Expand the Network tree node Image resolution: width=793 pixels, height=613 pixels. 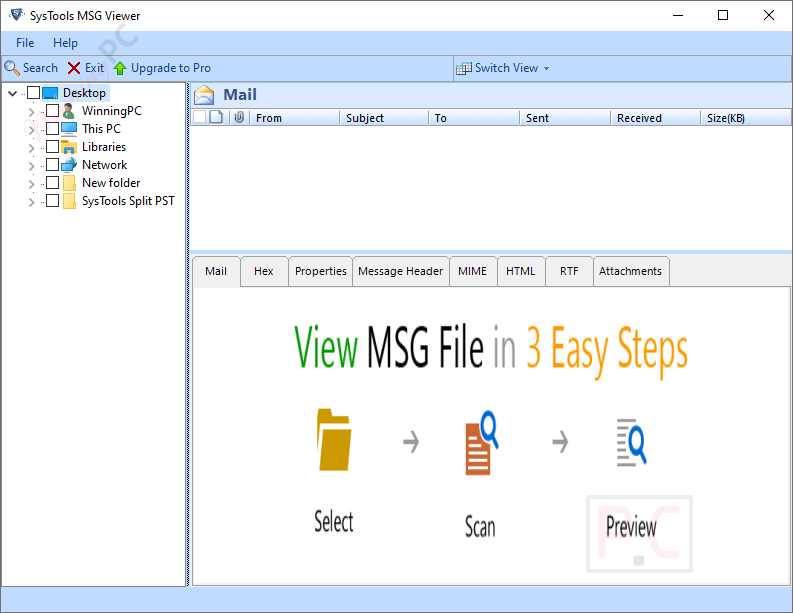31,166
